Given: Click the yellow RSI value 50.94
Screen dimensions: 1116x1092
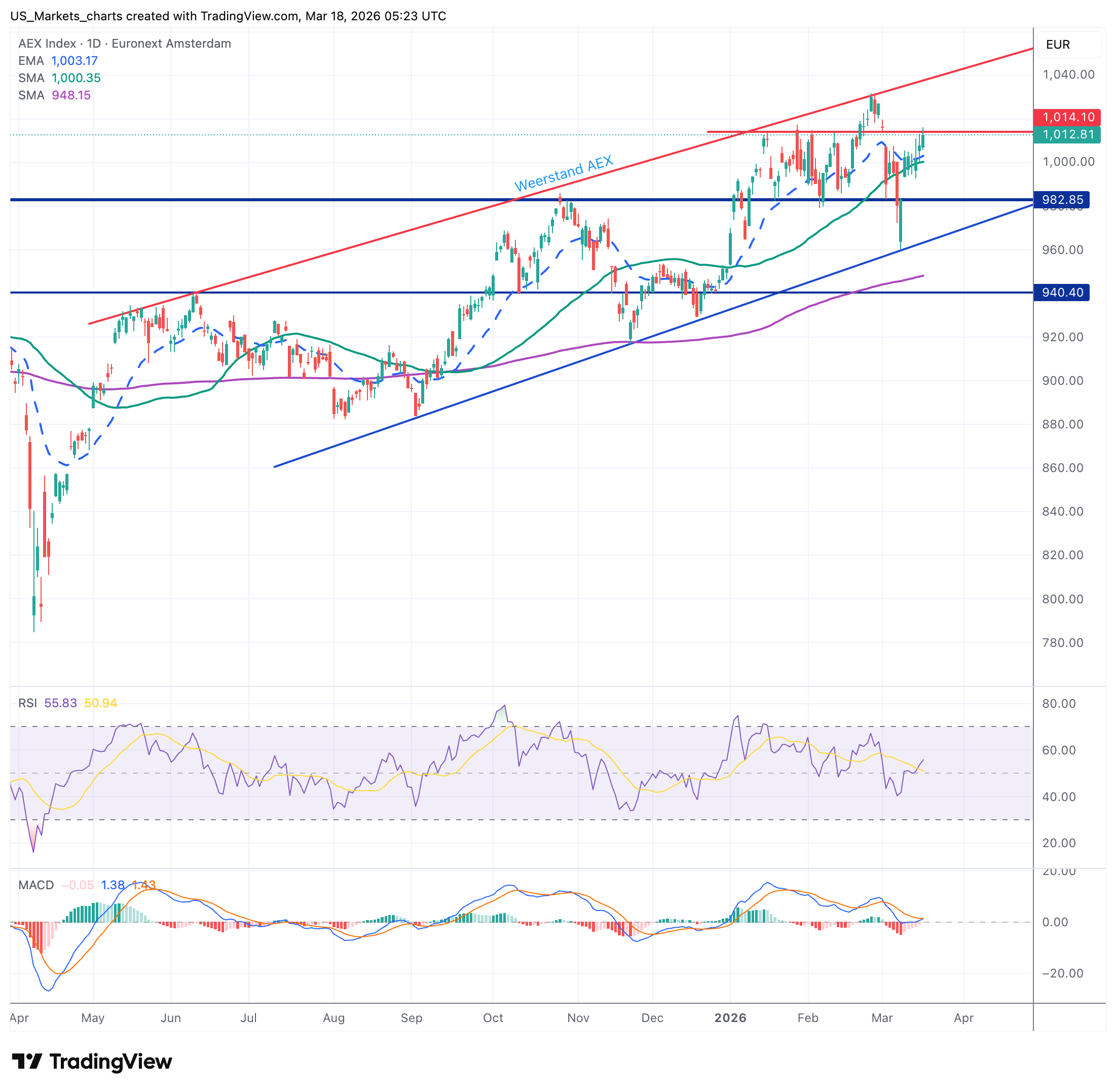Looking at the screenshot, I should (100, 703).
